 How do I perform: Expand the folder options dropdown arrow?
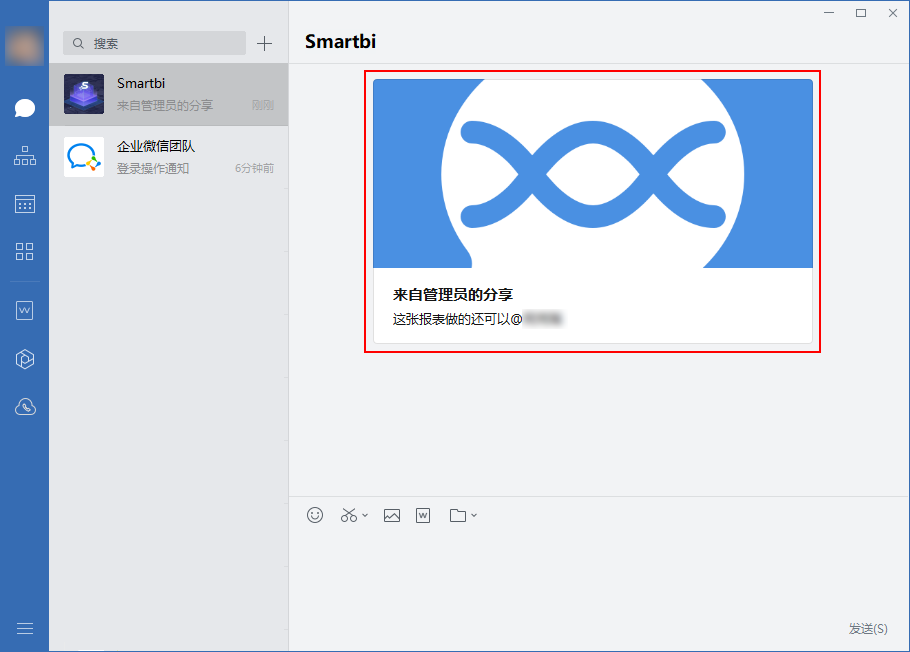point(474,515)
